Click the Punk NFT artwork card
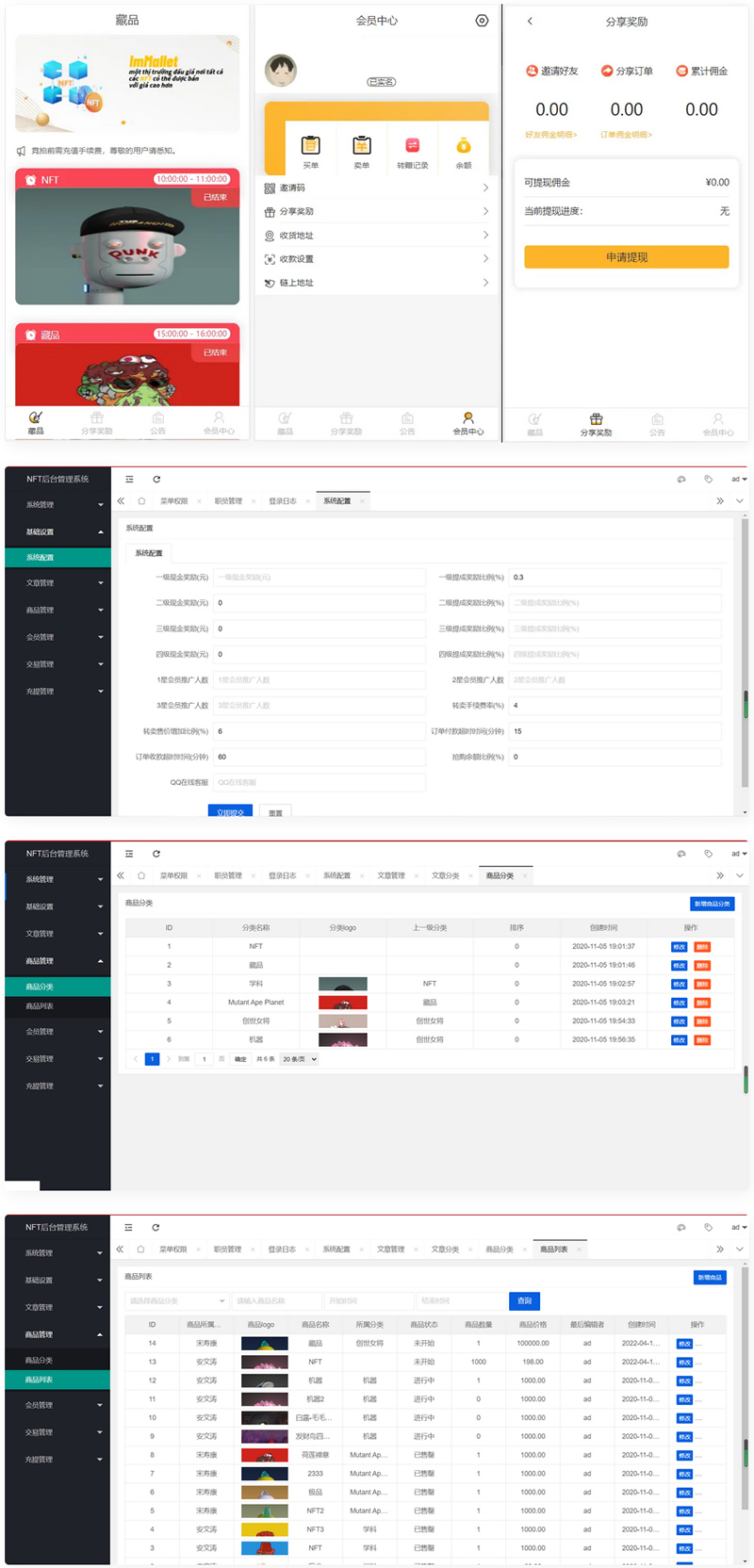 [x=127, y=245]
